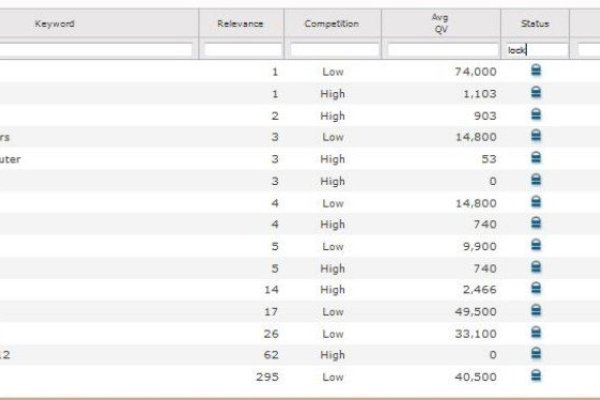Click lock icon in the 40,500 row
Screen dimensions: 600x400
535,376
